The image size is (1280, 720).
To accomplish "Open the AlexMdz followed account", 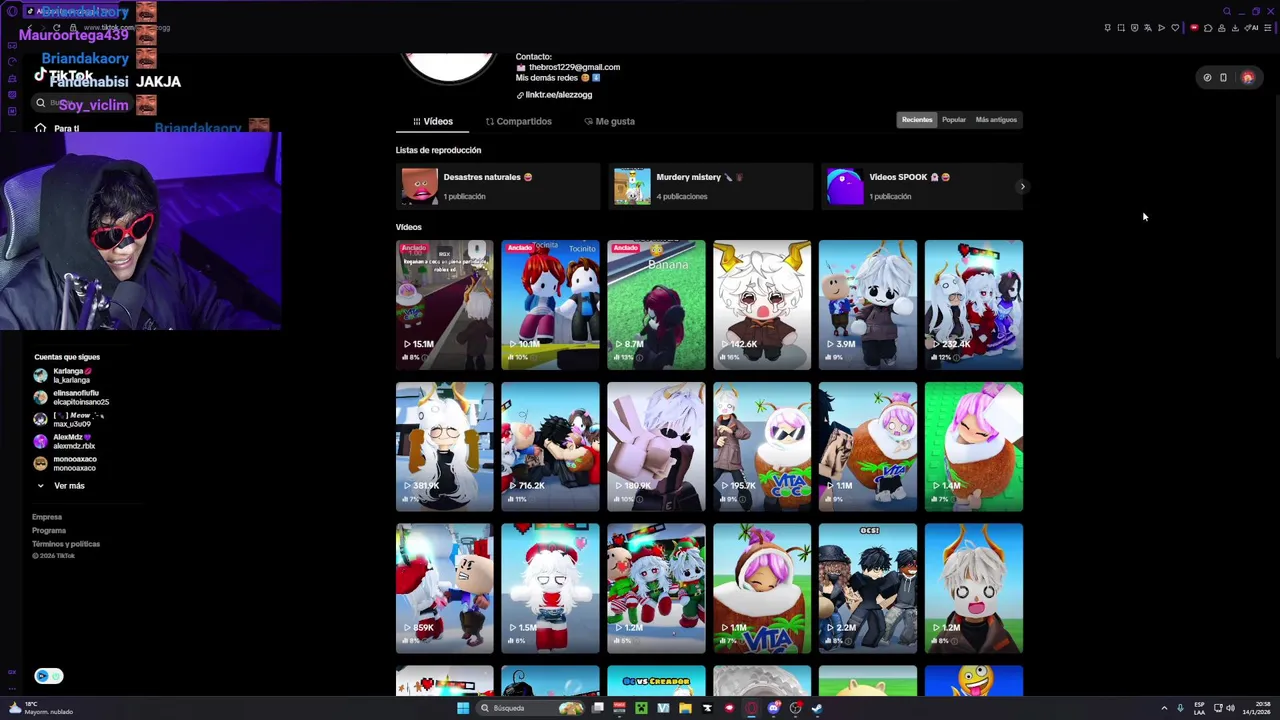I will point(64,442).
